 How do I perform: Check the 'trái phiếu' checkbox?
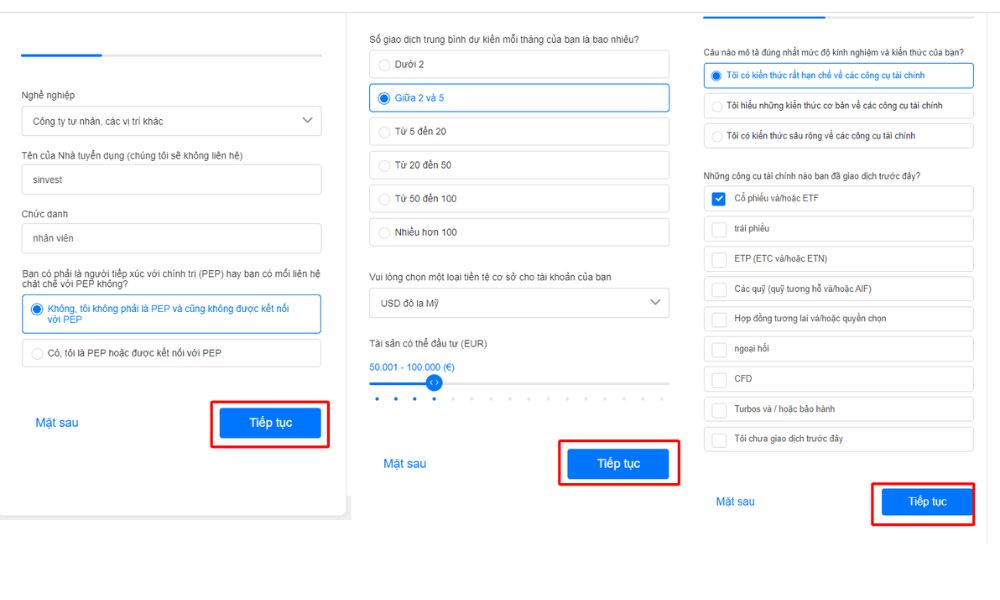pos(719,229)
